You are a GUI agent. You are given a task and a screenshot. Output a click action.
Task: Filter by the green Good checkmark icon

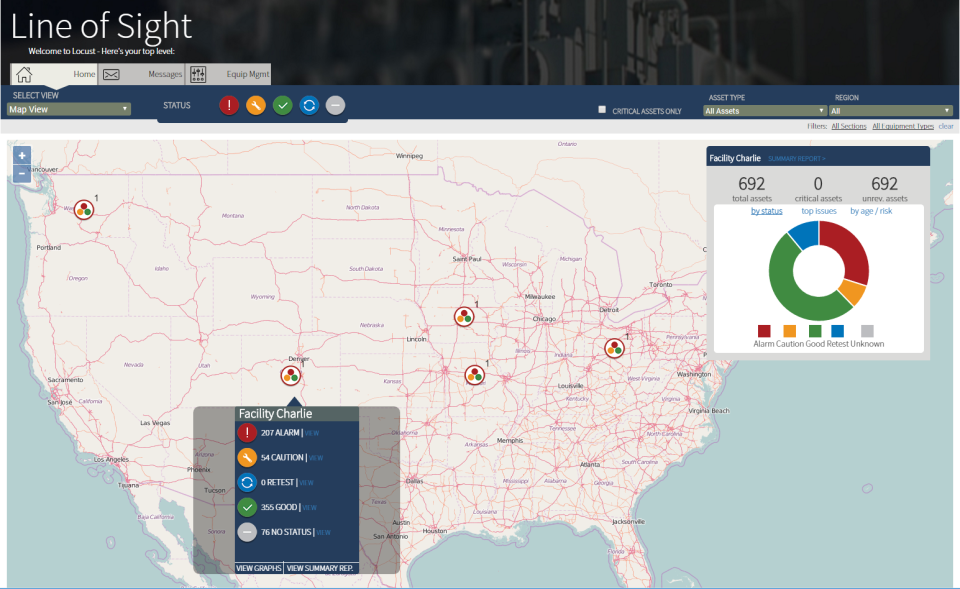coord(282,105)
